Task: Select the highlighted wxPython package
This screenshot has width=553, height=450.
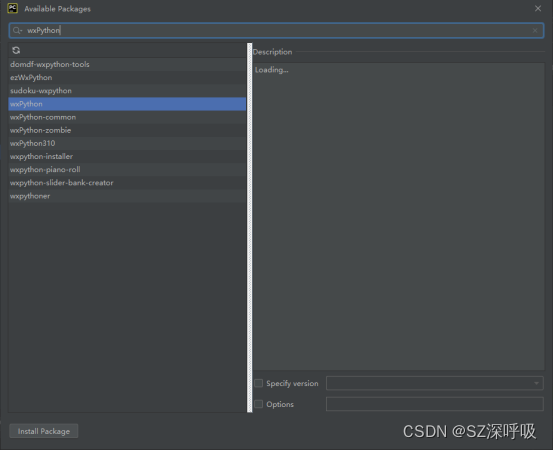Action: coord(127,104)
